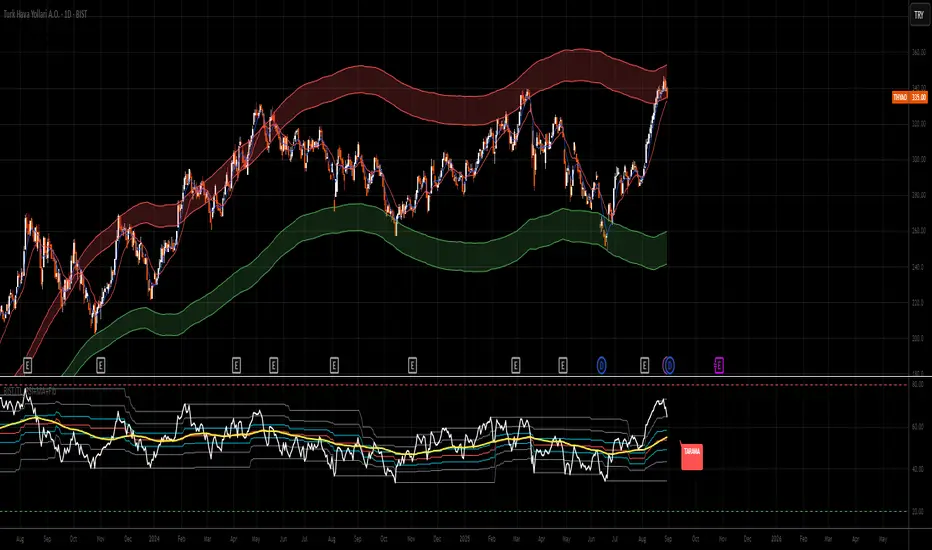Click the 2026 label on the time axis
This screenshot has height=550, width=932.
(776, 539)
